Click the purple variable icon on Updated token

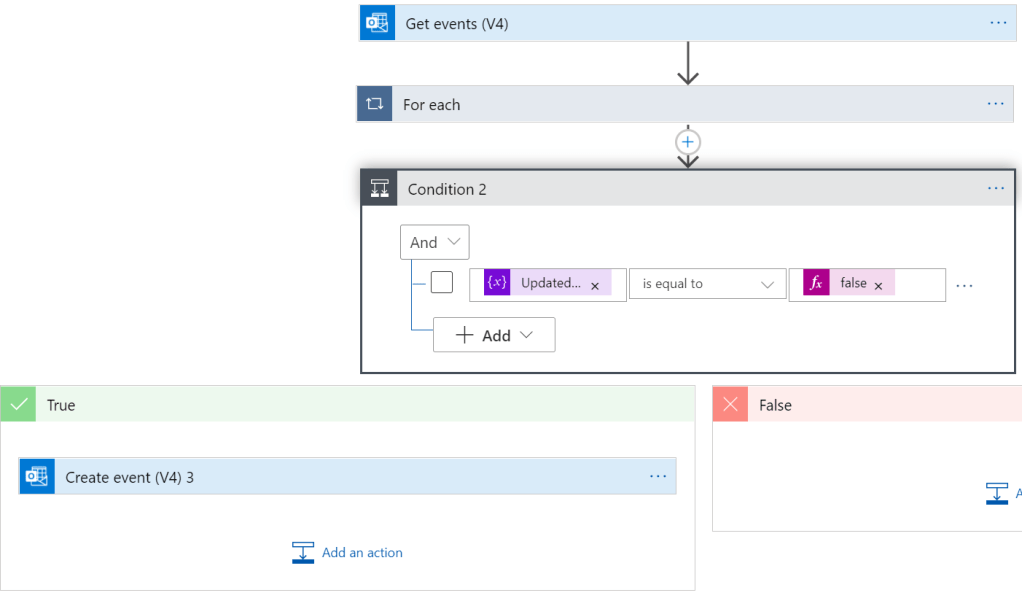(497, 284)
